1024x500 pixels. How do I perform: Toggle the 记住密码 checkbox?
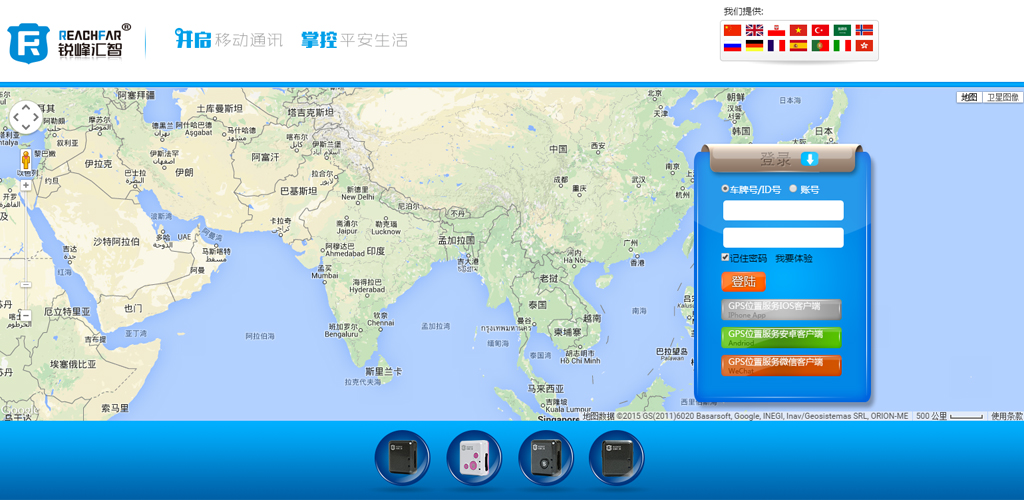tap(726, 257)
